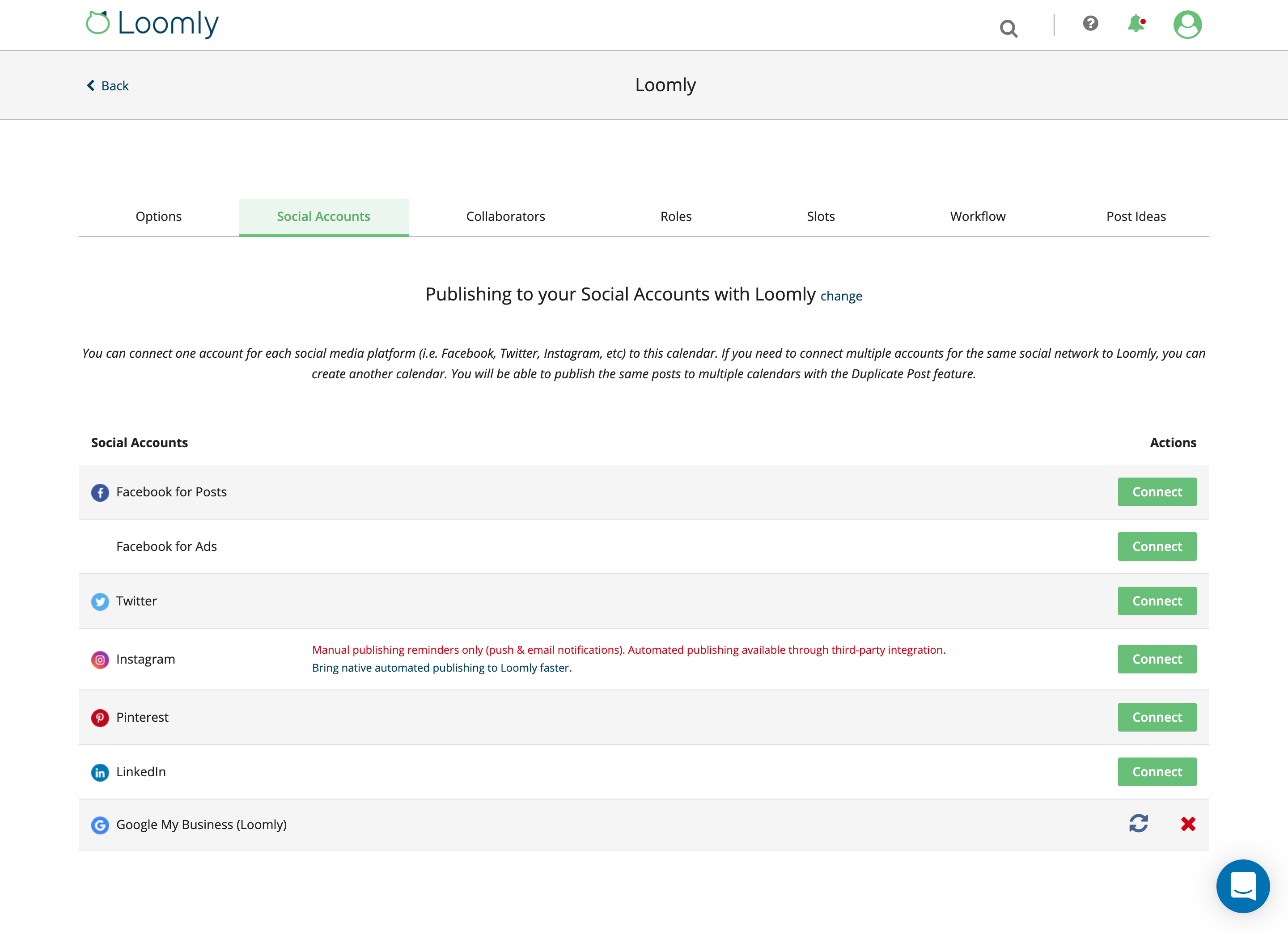The width and height of the screenshot is (1288, 931).
Task: Select the Roles tab
Action: click(676, 216)
